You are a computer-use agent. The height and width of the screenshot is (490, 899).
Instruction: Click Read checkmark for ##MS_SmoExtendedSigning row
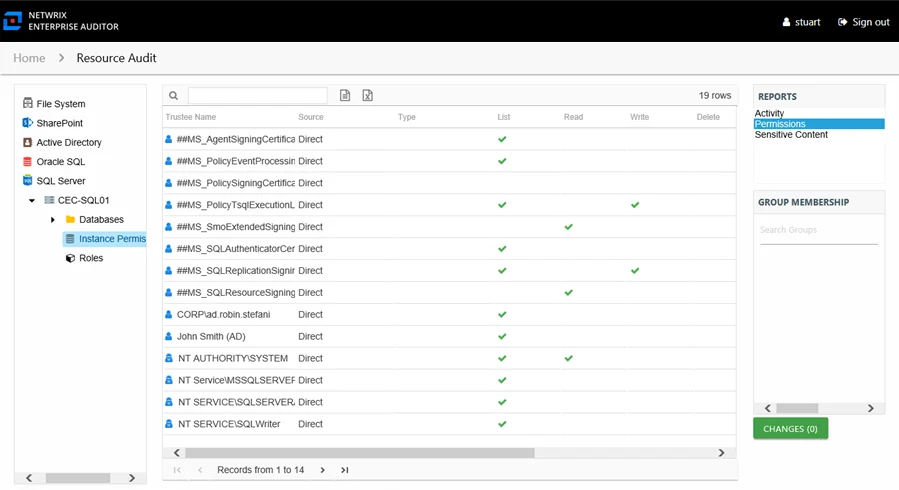pyautogui.click(x=569, y=227)
